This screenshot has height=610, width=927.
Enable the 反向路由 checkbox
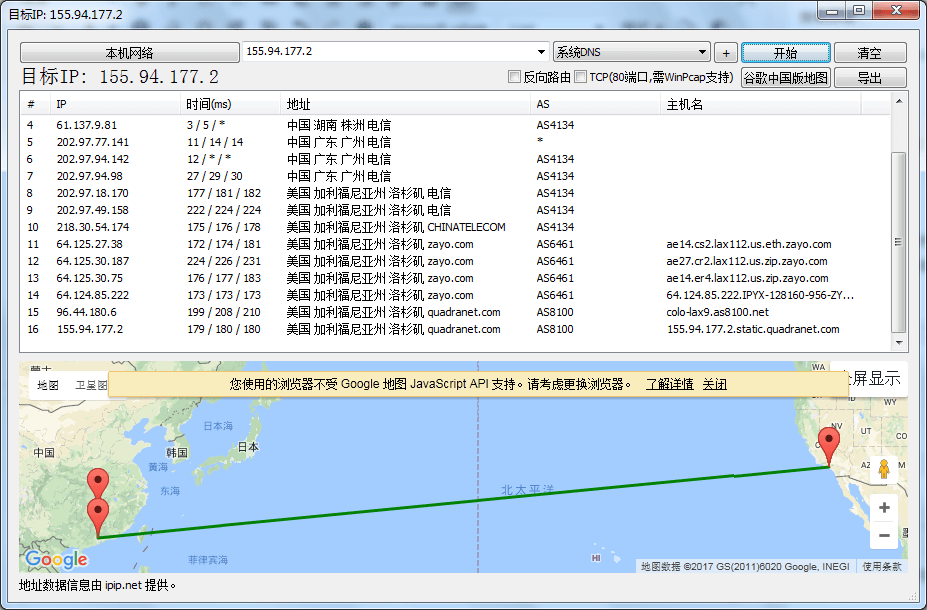pyautogui.click(x=515, y=77)
